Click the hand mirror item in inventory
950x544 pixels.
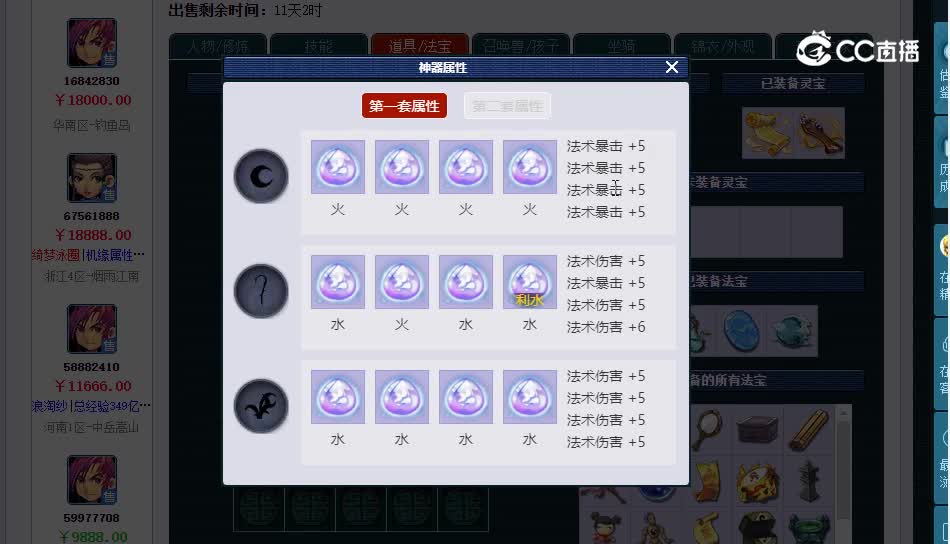click(x=707, y=430)
